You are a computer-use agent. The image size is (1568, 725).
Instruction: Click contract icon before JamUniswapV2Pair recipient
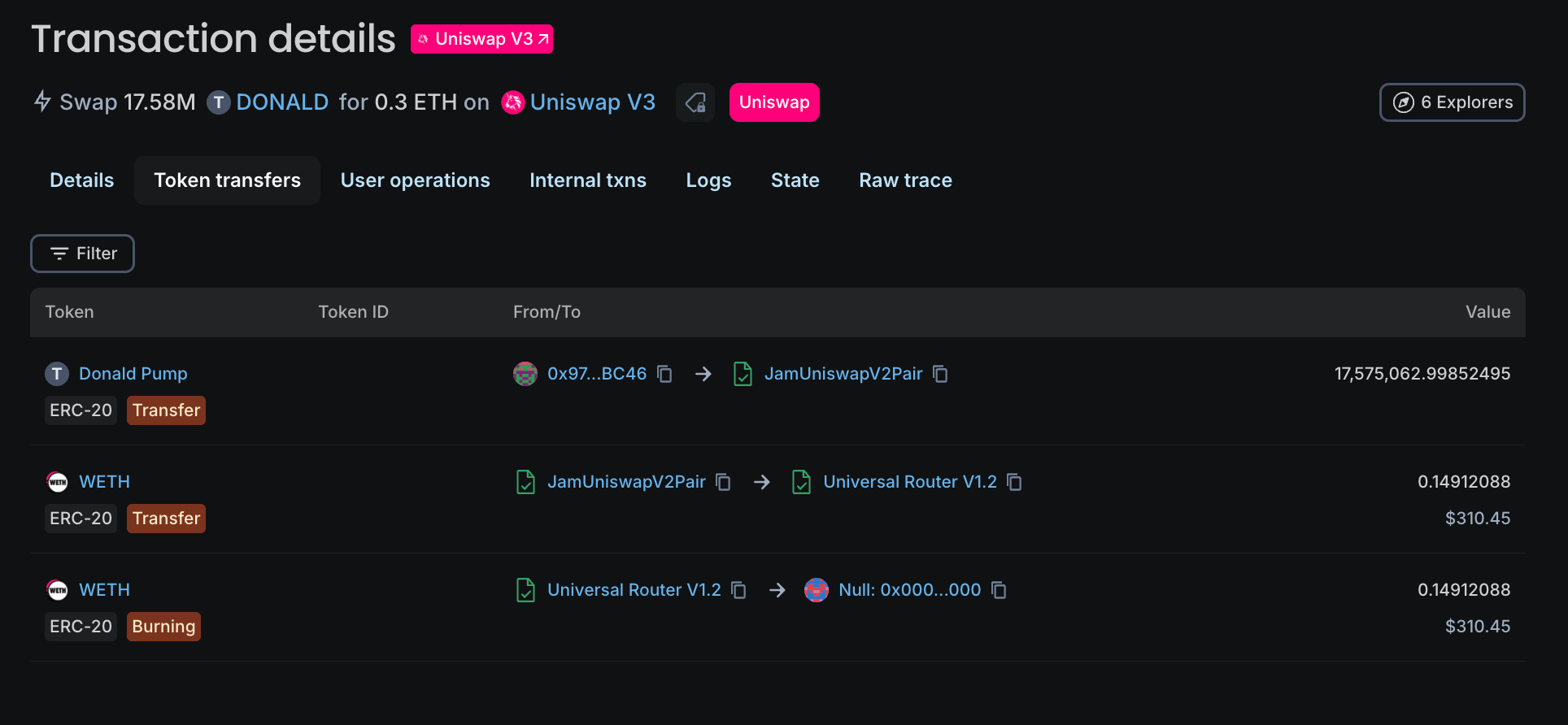coord(743,374)
